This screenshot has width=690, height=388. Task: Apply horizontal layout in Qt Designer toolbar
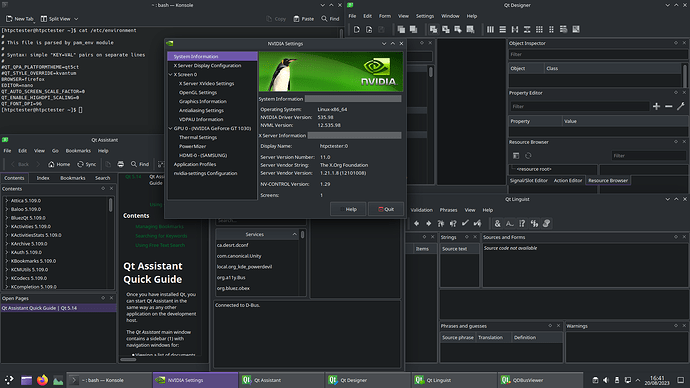pos(490,29)
